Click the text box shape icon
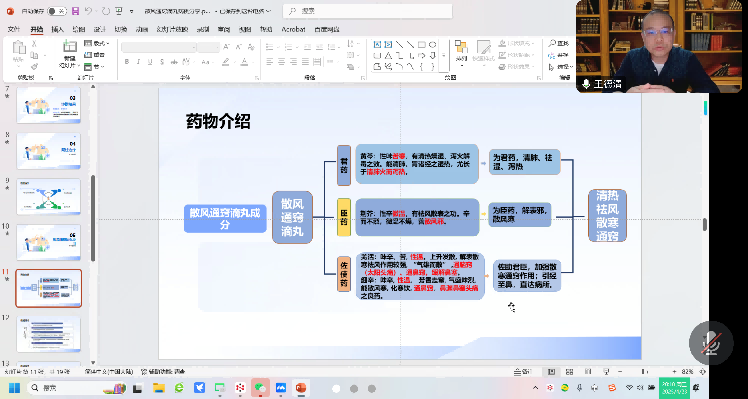The width and height of the screenshot is (748, 399). coord(377,45)
